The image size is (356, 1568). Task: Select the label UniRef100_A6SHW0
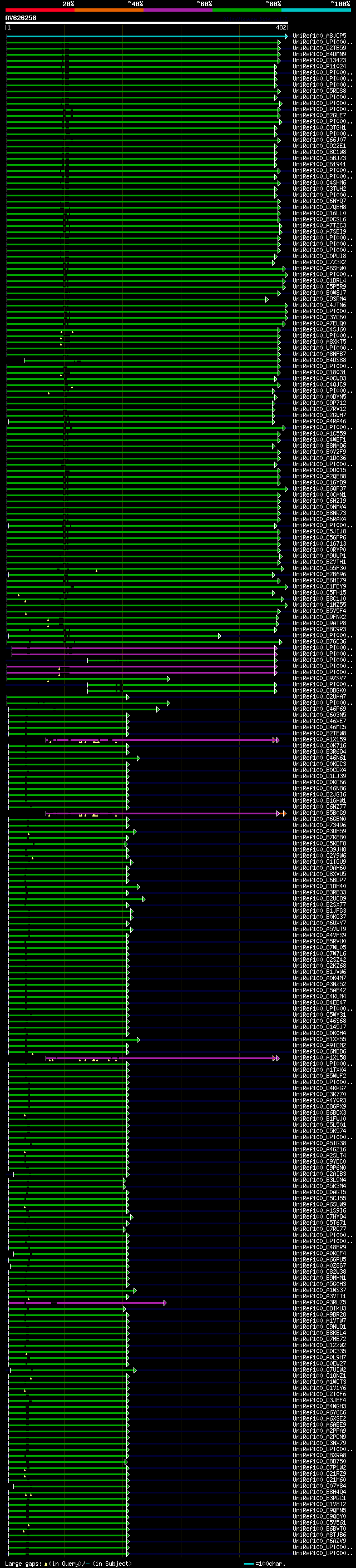point(319,269)
